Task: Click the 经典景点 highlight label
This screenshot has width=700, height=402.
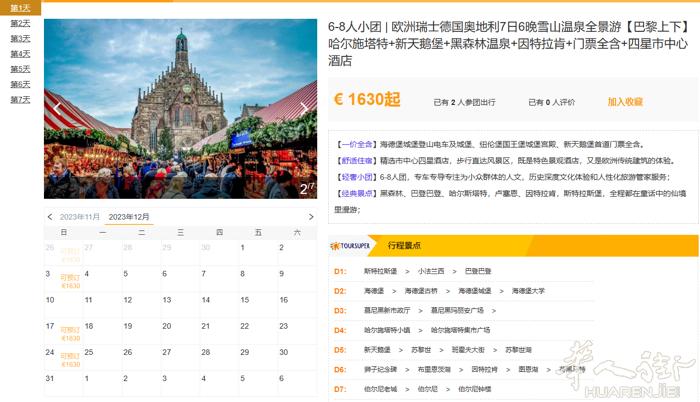Action: click(x=357, y=193)
